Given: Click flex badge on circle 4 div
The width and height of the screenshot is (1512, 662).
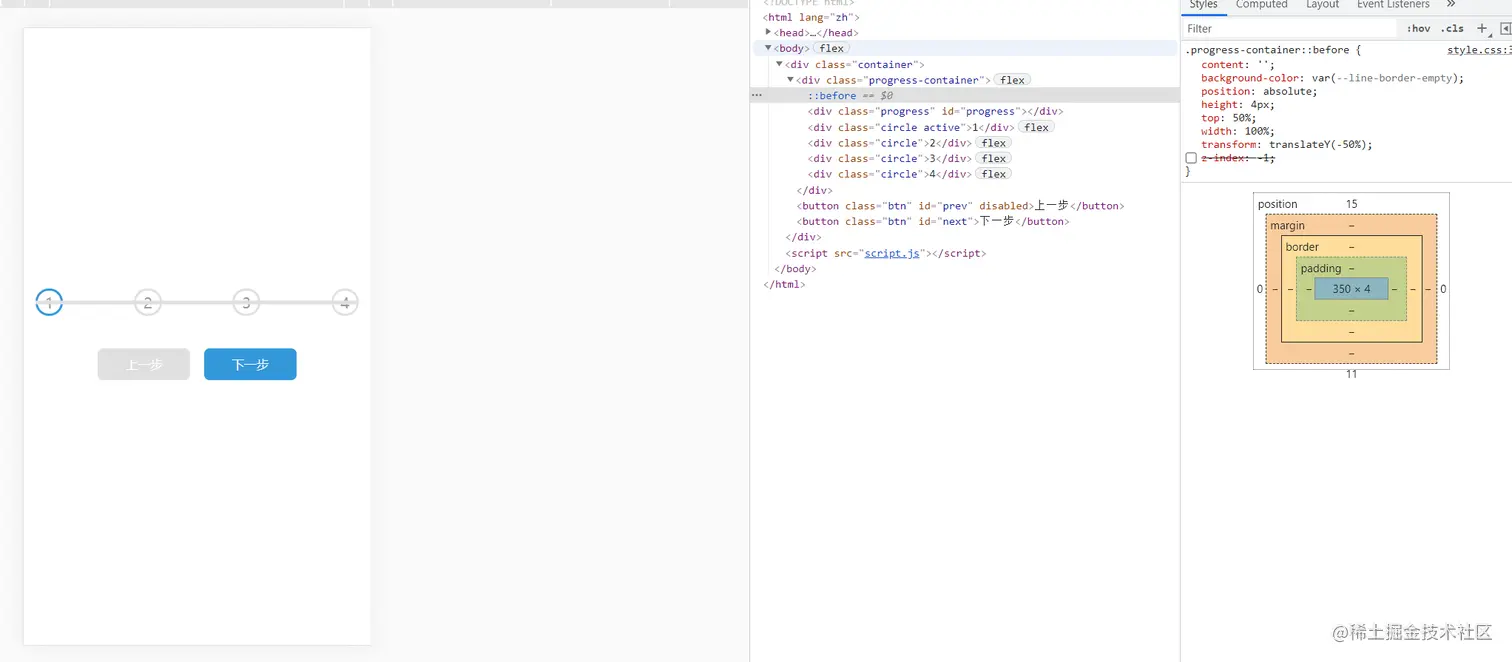Looking at the screenshot, I should (x=993, y=174).
